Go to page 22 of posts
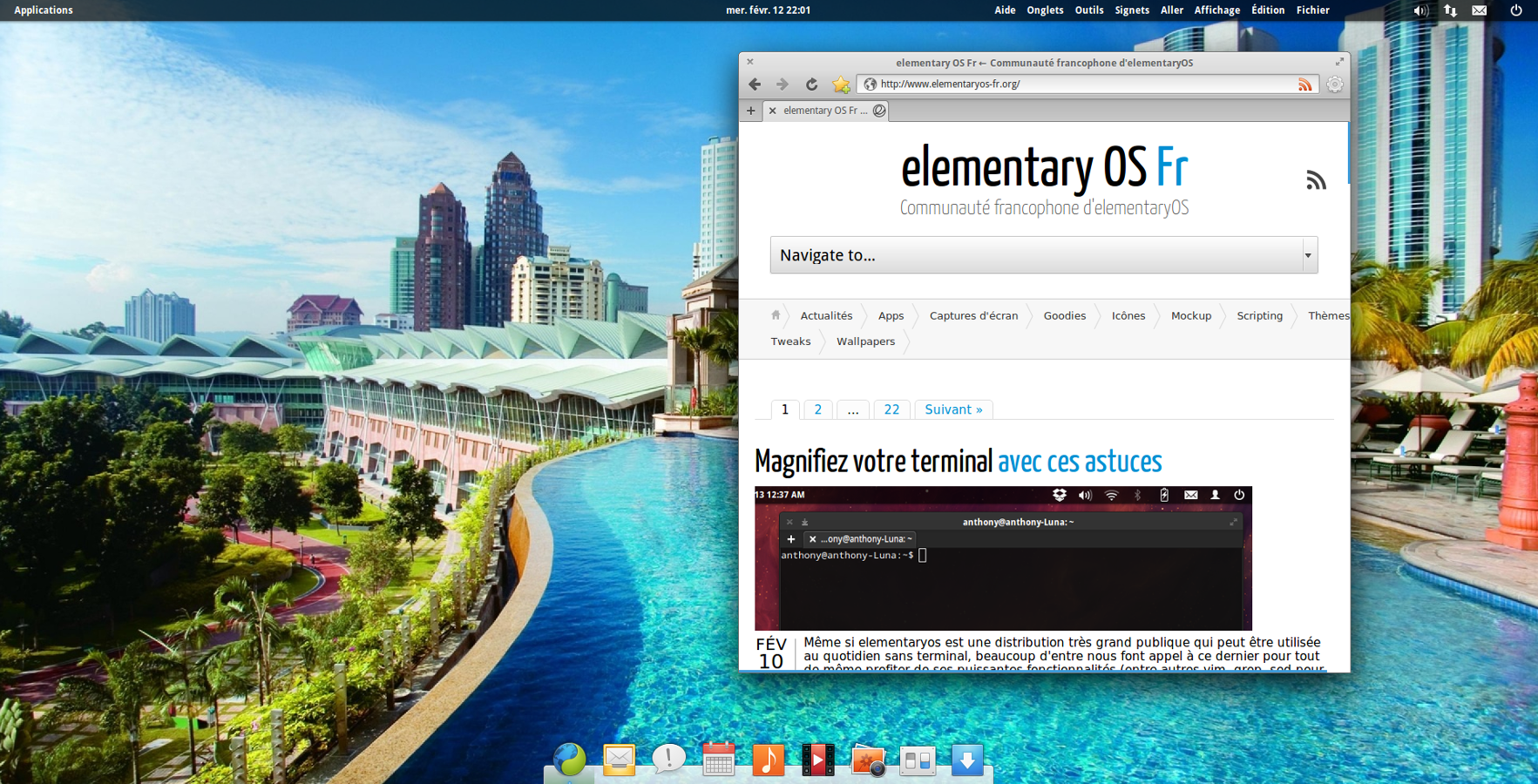 (891, 409)
